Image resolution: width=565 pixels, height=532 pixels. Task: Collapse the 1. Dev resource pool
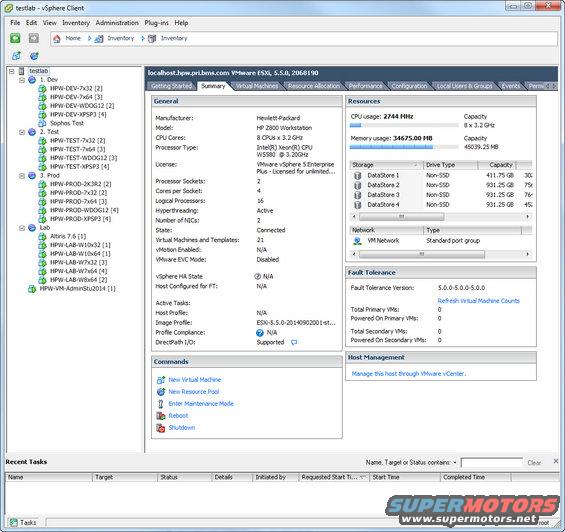(x=22, y=80)
